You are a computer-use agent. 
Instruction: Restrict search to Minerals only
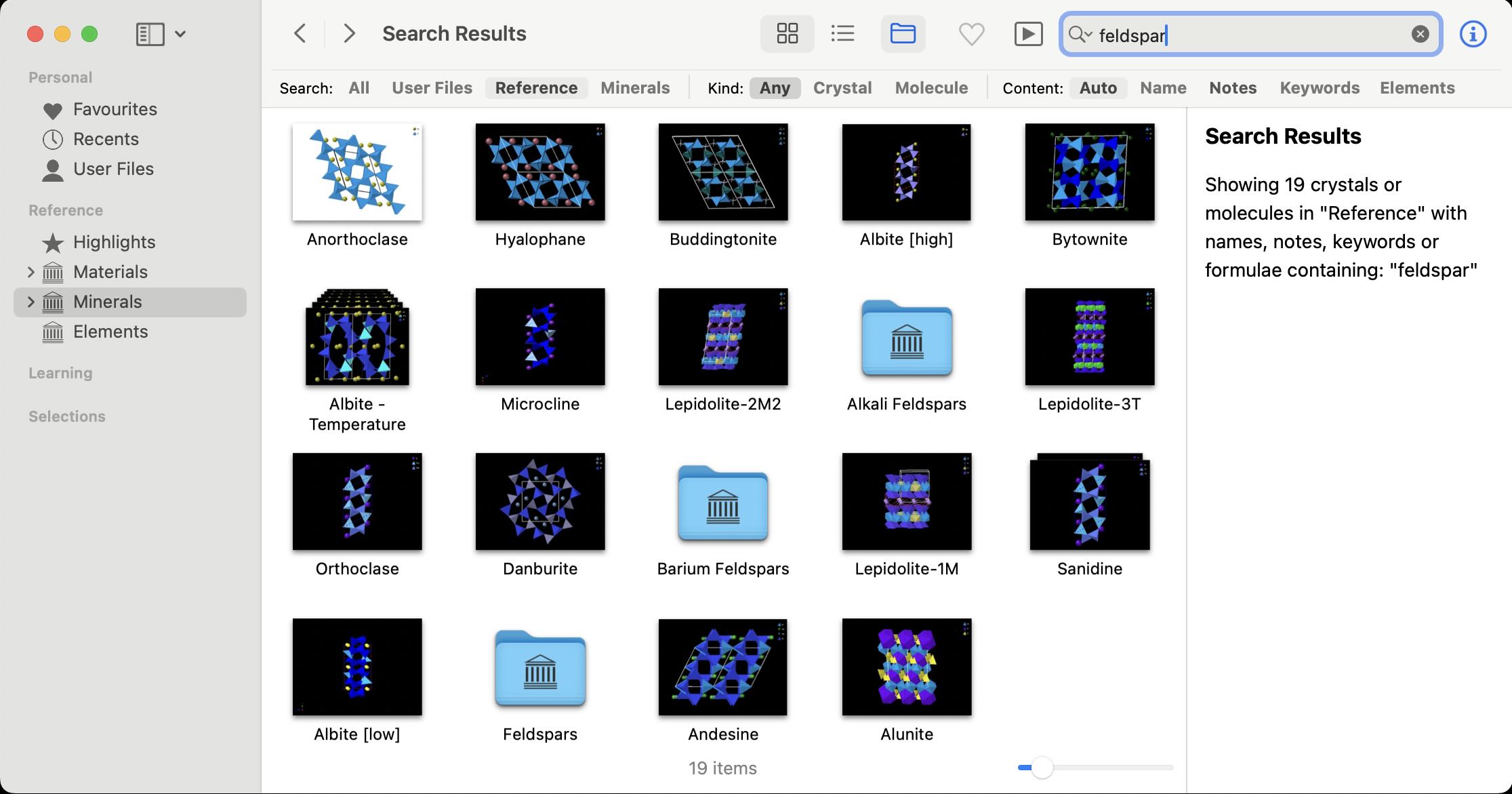coord(634,87)
